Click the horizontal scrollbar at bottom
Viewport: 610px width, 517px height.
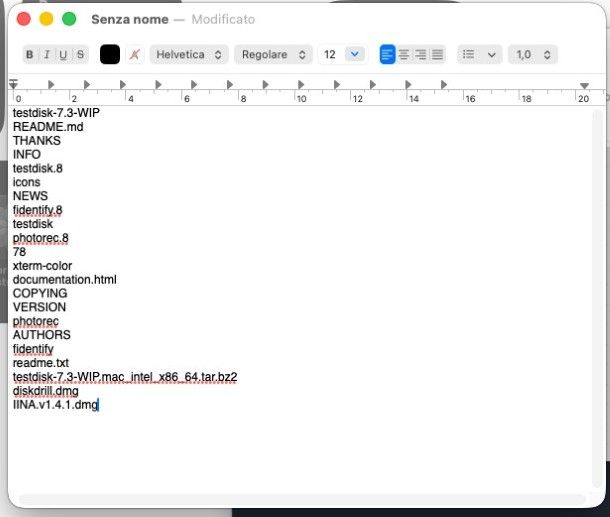(302, 499)
